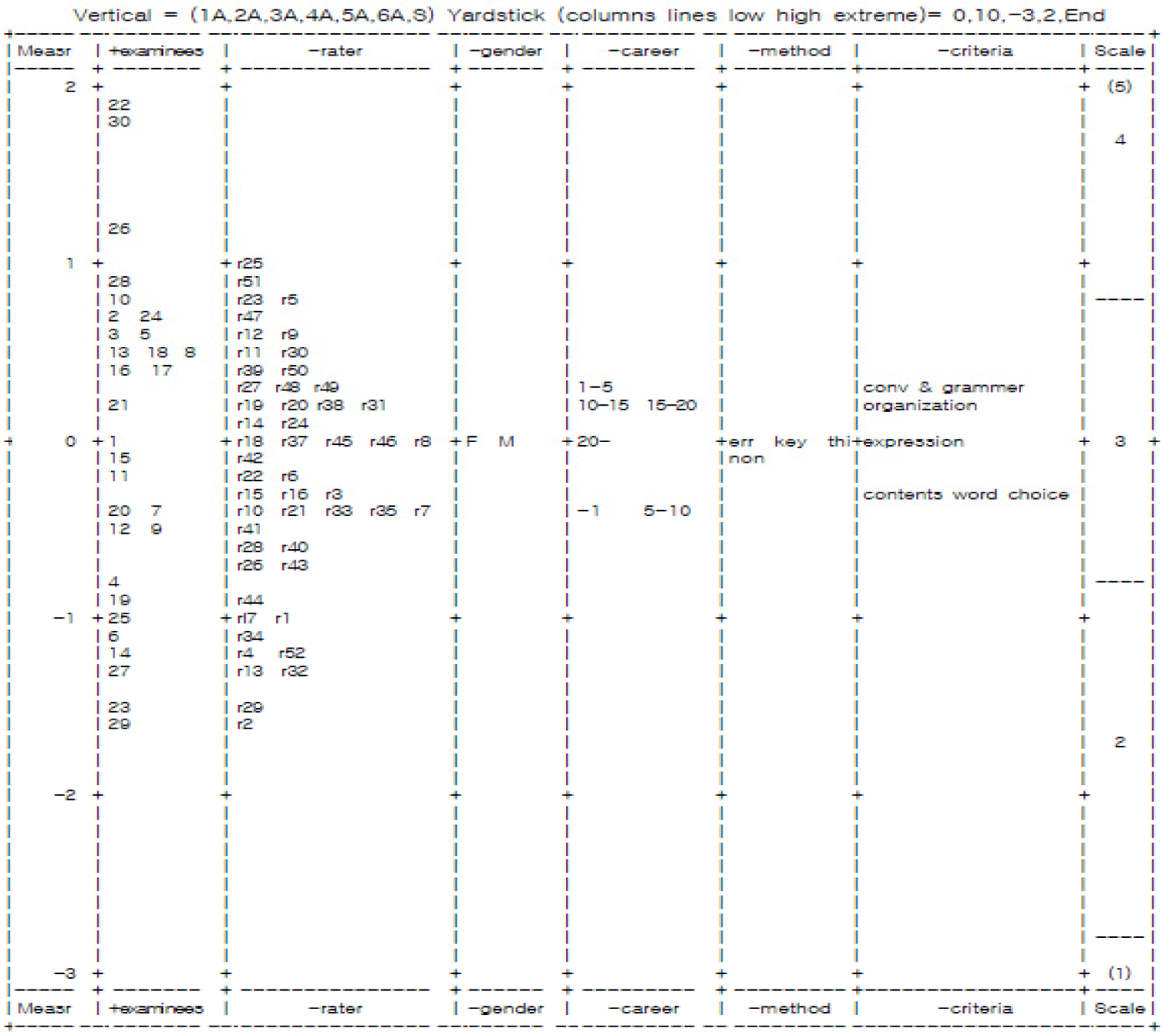Image resolution: width=1176 pixels, height=1032 pixels.
Task: Select rater label r40
Action: (295, 547)
